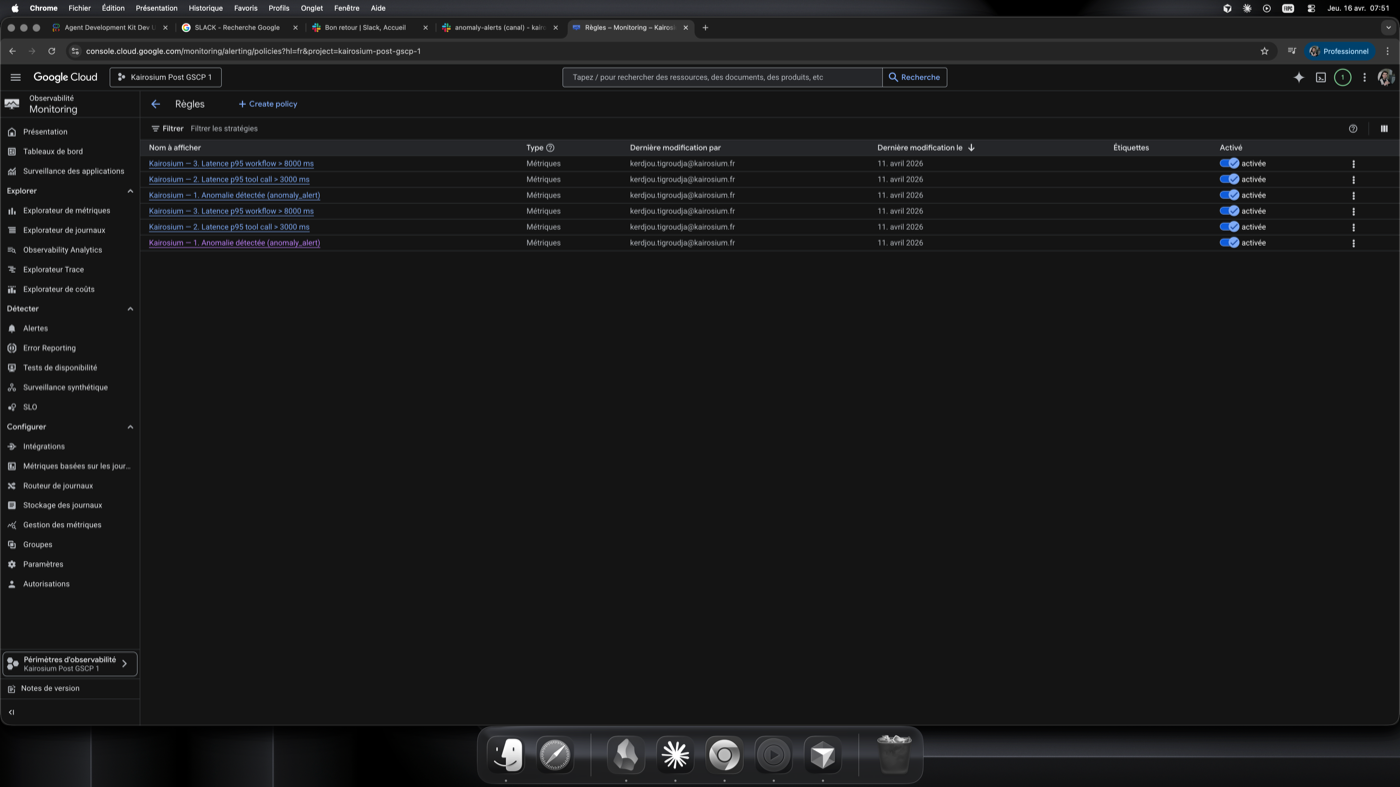Screen dimensions: 1400x787
Task: Click the Chrome address bar URL
Action: click(x=253, y=51)
